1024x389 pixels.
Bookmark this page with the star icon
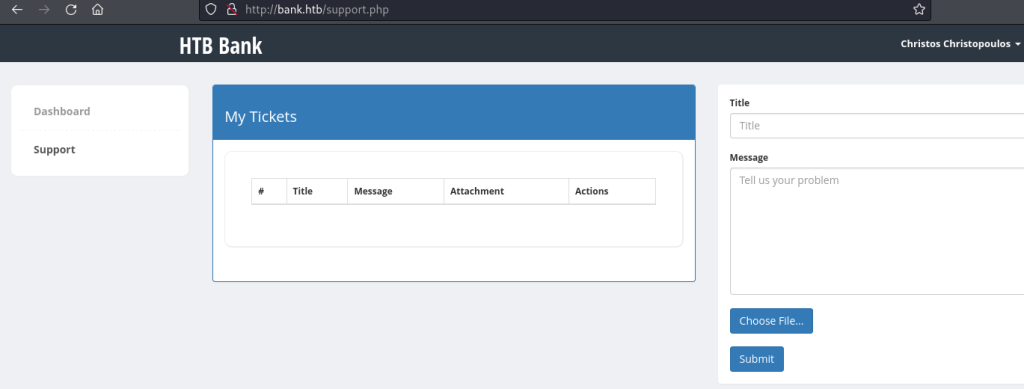tap(919, 9)
